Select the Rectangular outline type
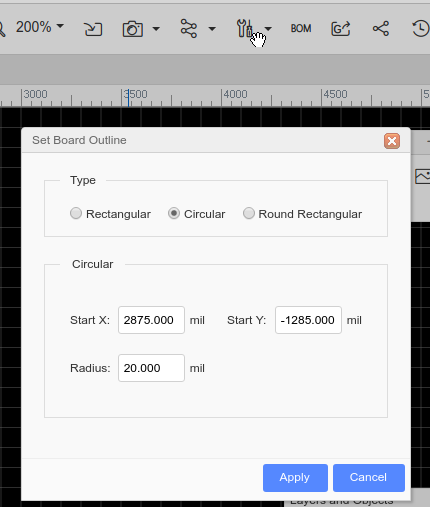 tap(110, 214)
